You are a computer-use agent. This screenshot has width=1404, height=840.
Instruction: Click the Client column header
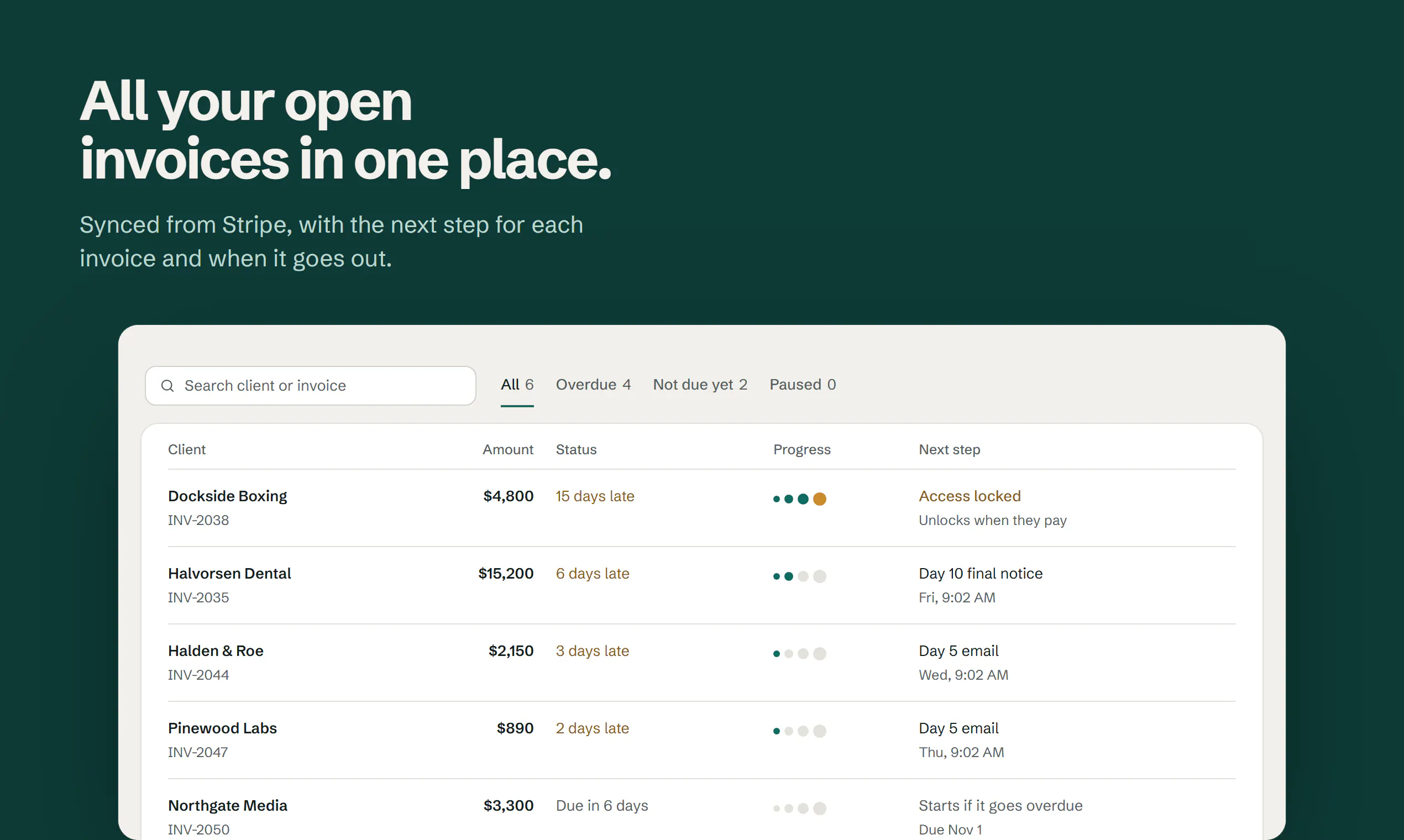[187, 449]
